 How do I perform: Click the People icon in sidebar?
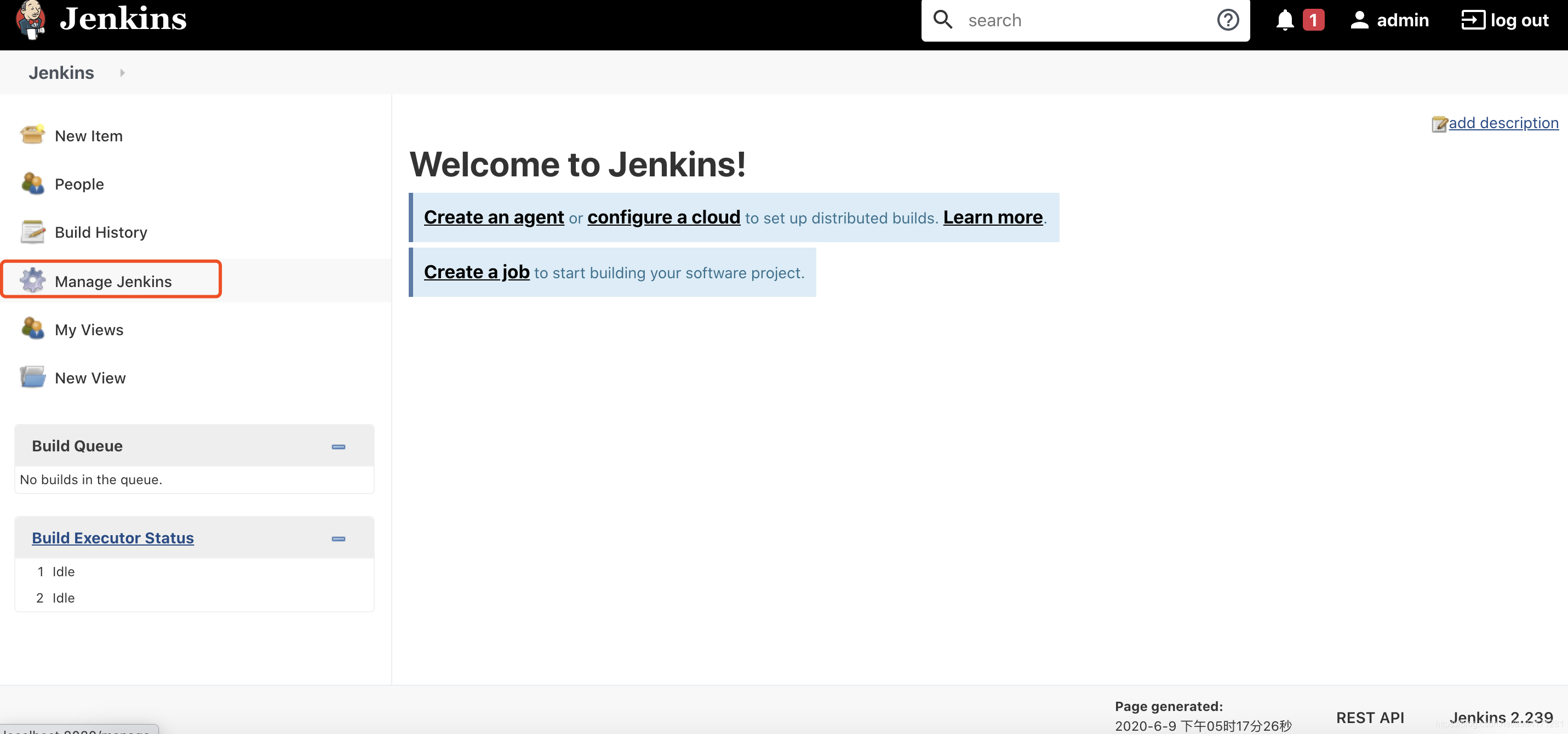[x=32, y=183]
